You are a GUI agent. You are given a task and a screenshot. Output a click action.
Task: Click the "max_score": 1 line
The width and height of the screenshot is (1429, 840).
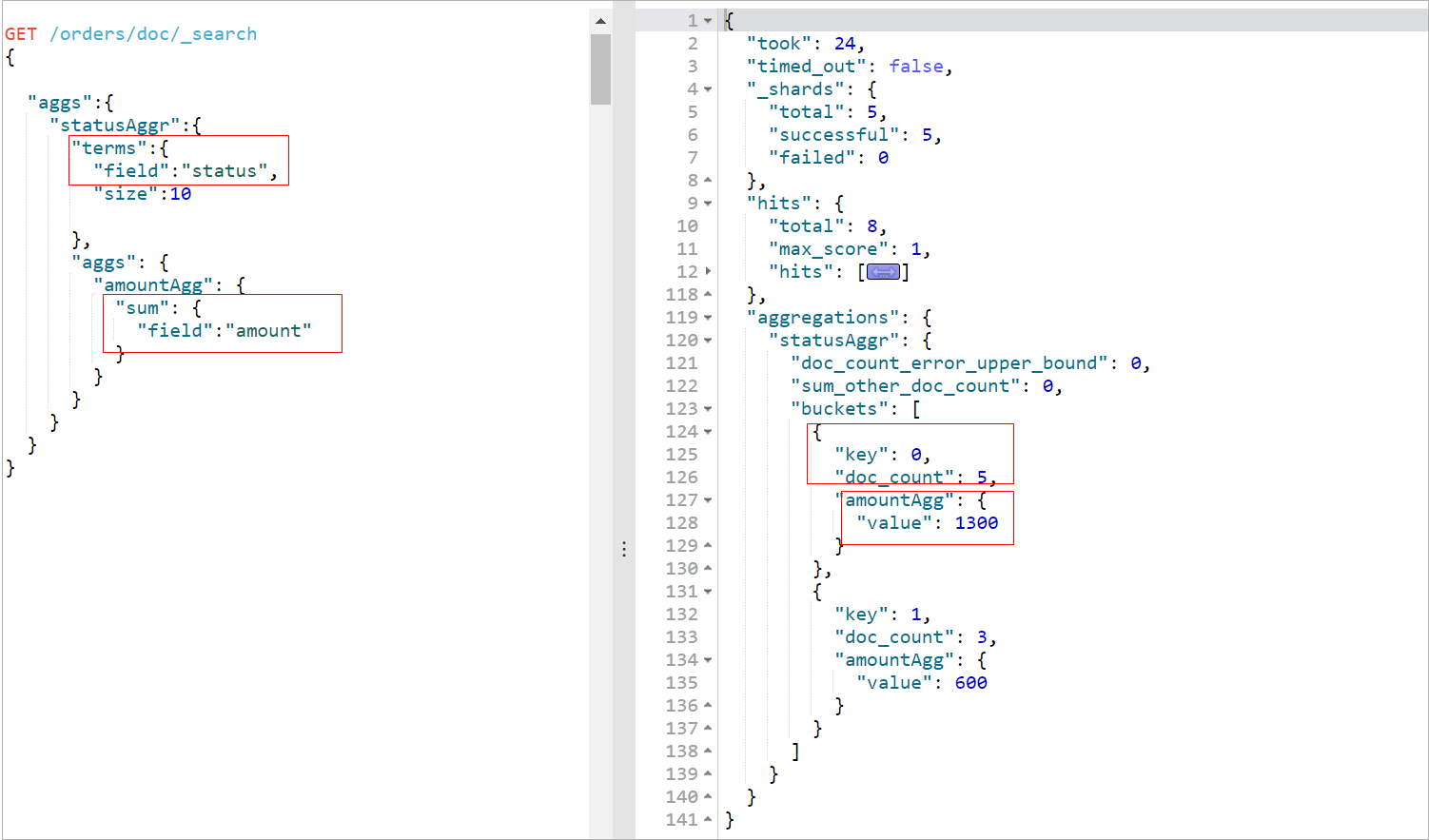pyautogui.click(x=850, y=249)
